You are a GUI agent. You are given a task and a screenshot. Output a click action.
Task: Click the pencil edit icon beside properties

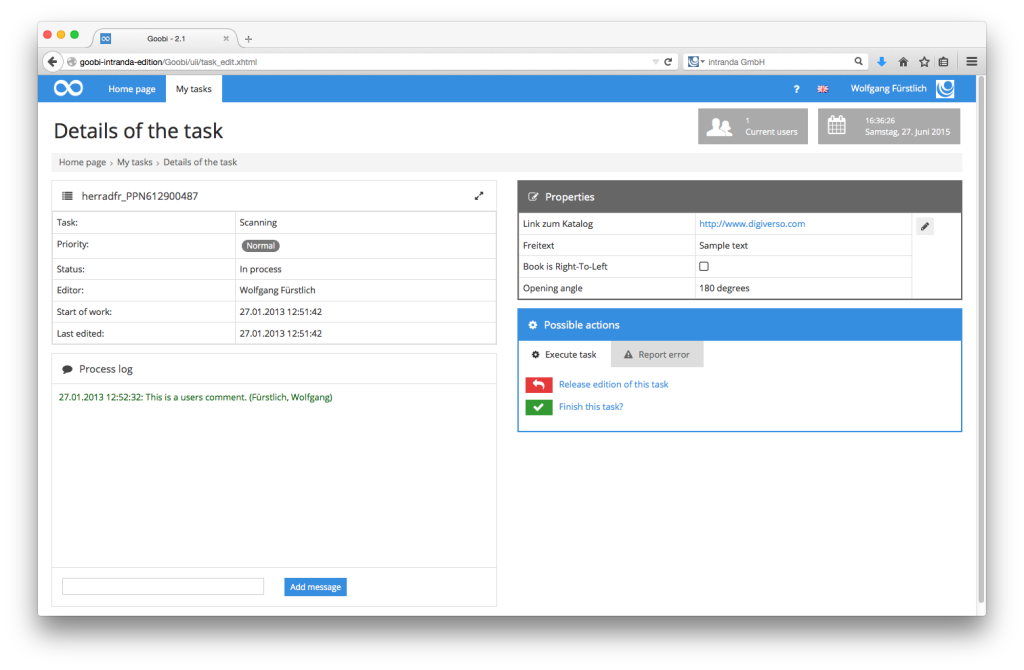point(925,227)
